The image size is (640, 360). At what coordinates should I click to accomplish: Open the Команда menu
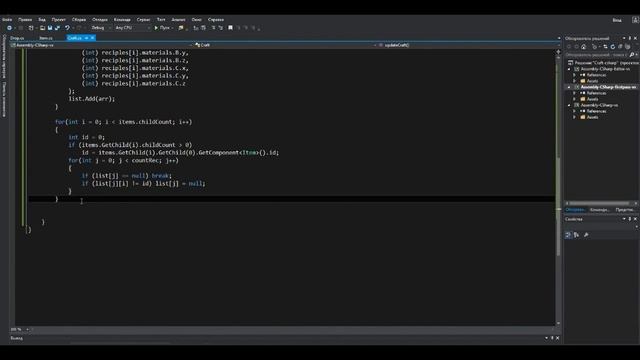click(x=122, y=20)
